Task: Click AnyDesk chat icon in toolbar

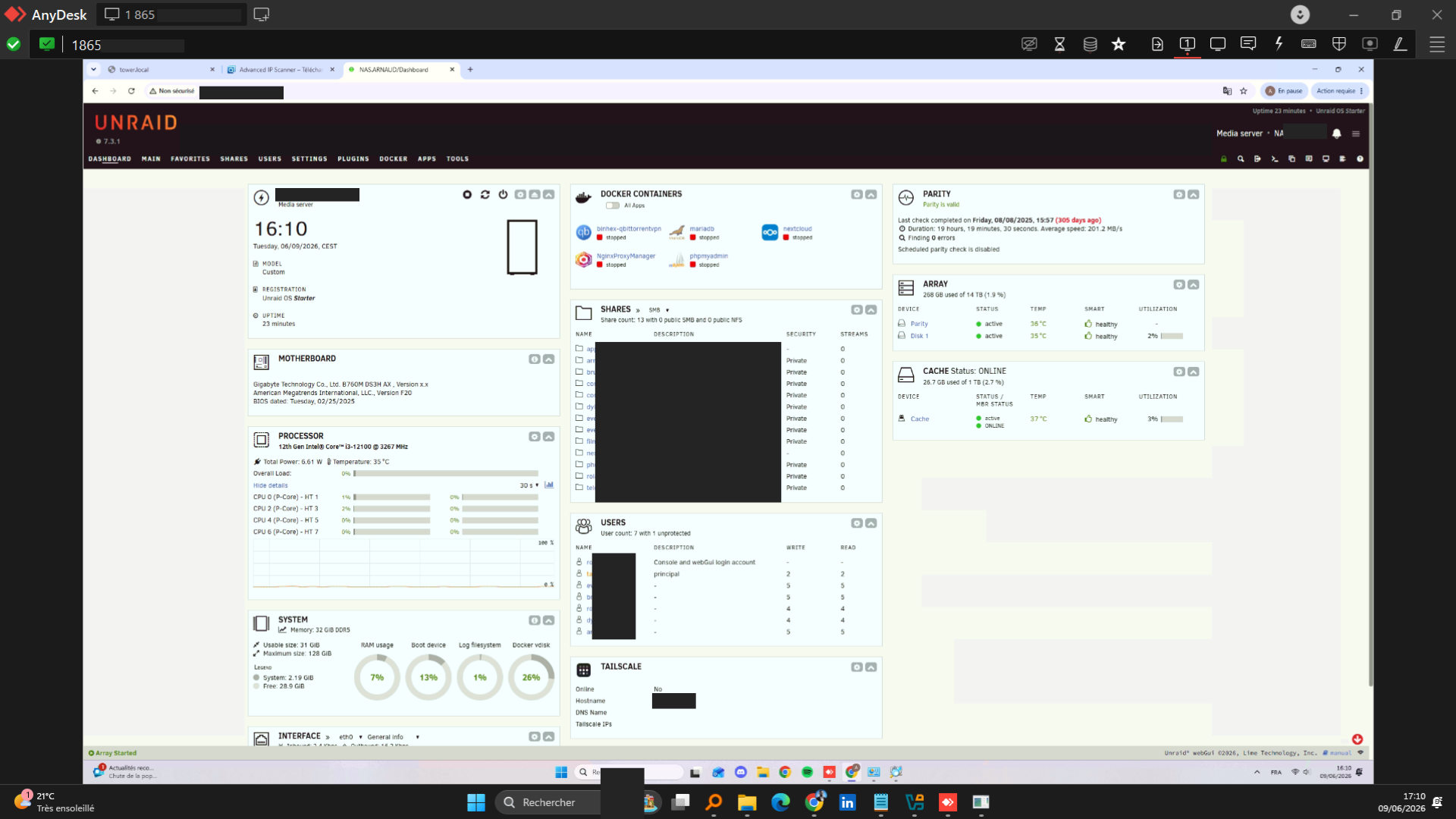Action: tap(1248, 44)
